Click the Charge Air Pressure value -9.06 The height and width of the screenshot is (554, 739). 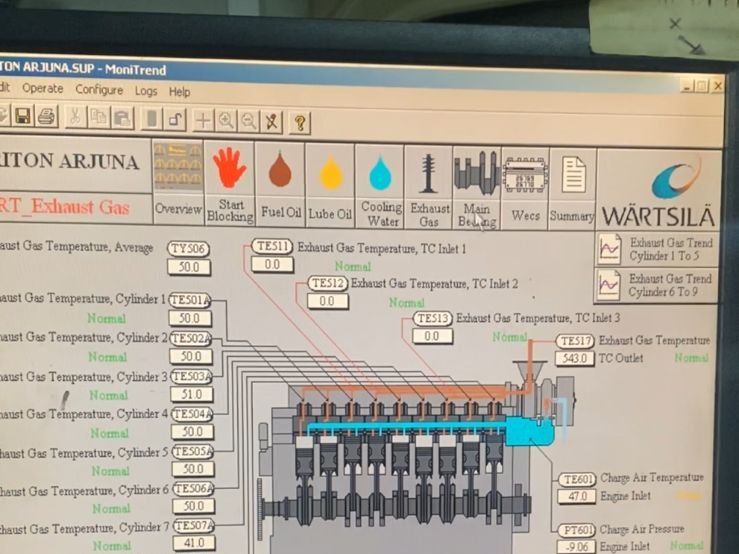[577, 547]
